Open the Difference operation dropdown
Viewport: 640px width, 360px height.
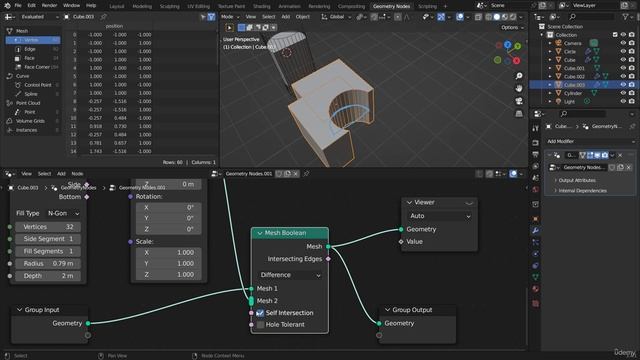click(290, 275)
